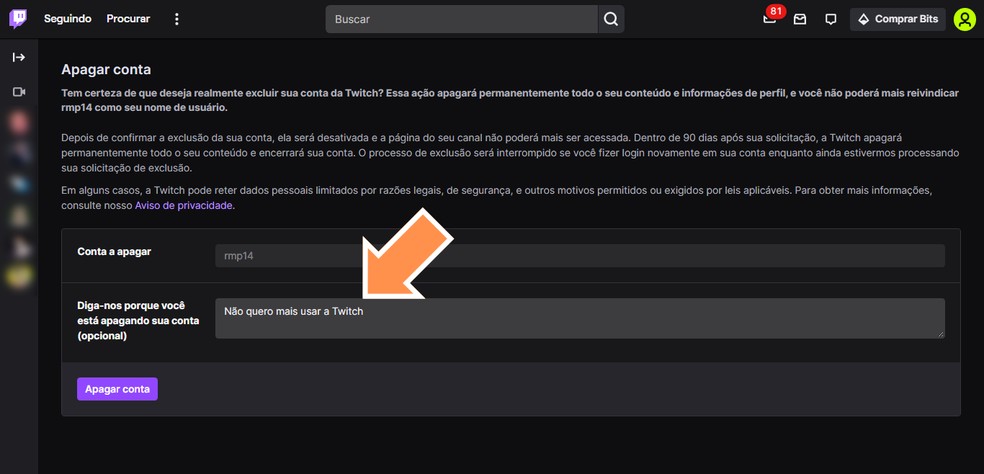984x474 pixels.
Task: Go to the Seguindo tab
Action: [68, 19]
